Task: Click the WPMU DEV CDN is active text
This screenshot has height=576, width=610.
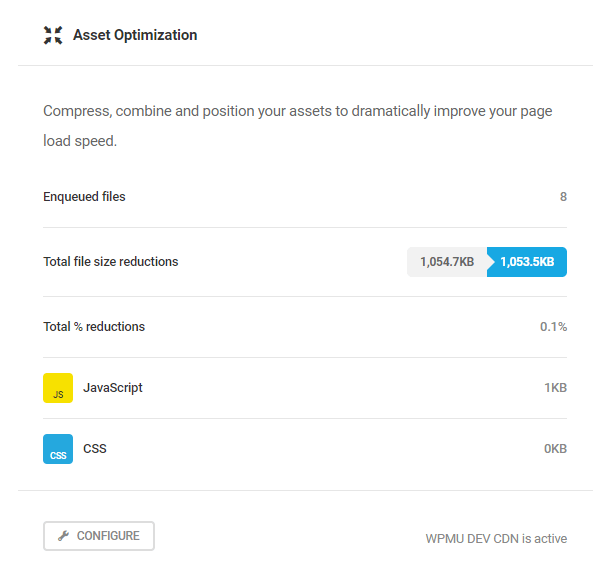Action: click(x=496, y=539)
